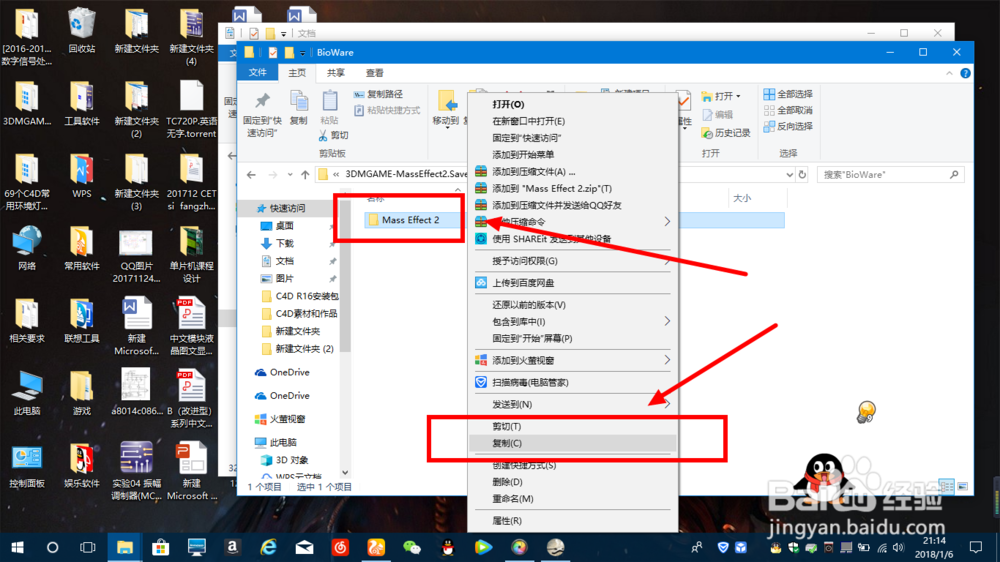
Task: Open Internet Explorer from the taskbar
Action: 268,547
